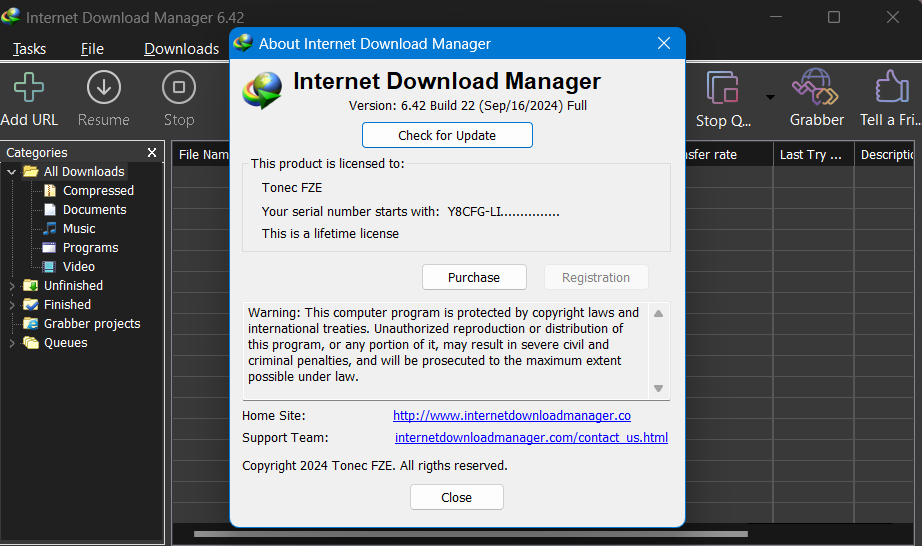The height and width of the screenshot is (546, 922).
Task: Open the Support Team contact link
Action: coord(531,437)
